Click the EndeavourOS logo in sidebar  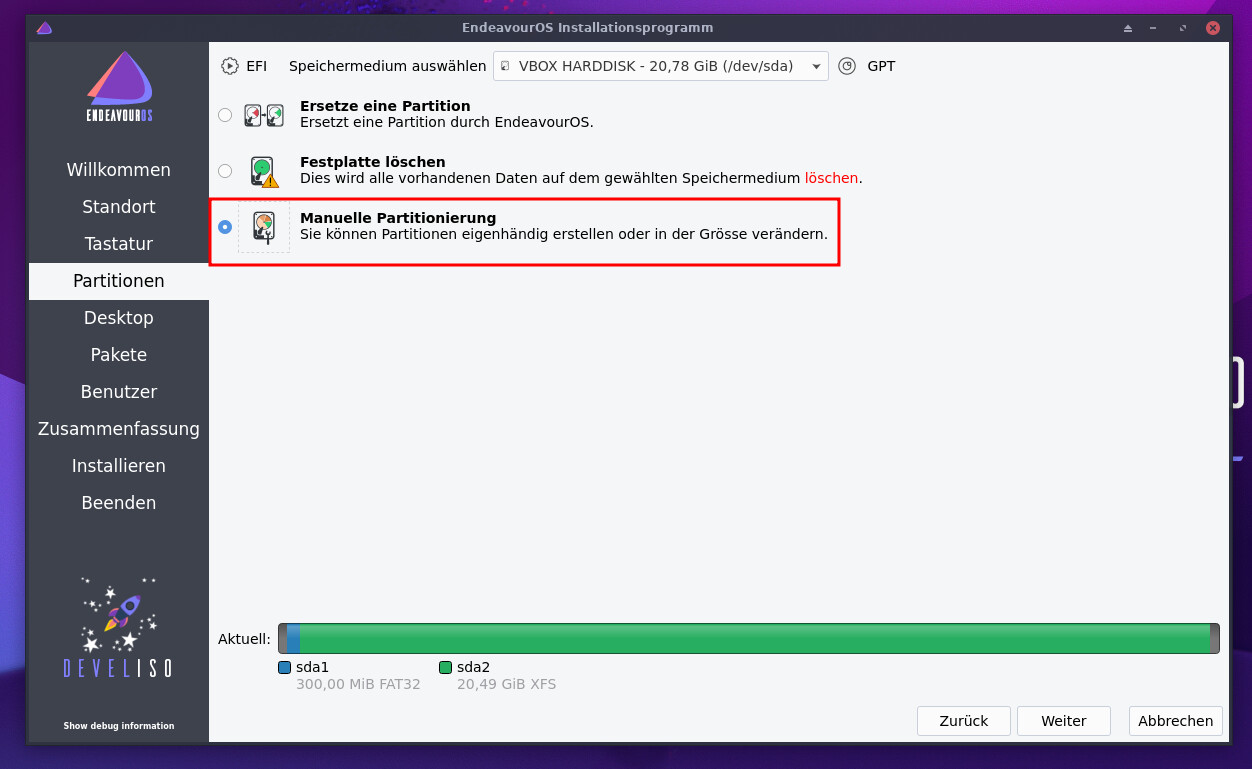119,87
